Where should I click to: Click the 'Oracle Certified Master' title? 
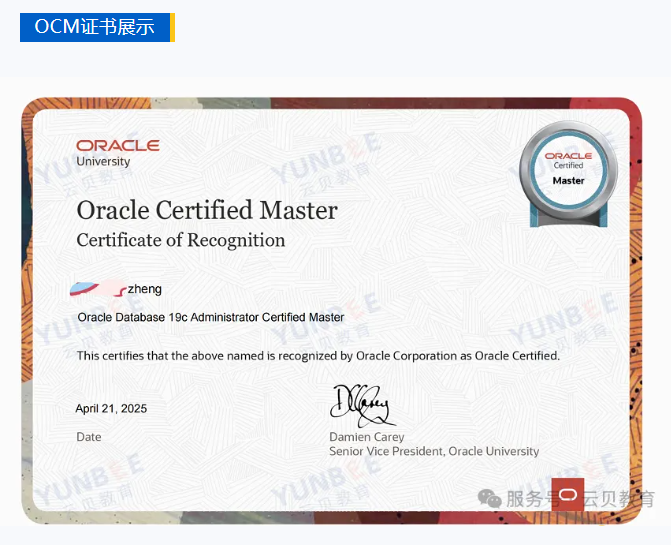coord(207,211)
